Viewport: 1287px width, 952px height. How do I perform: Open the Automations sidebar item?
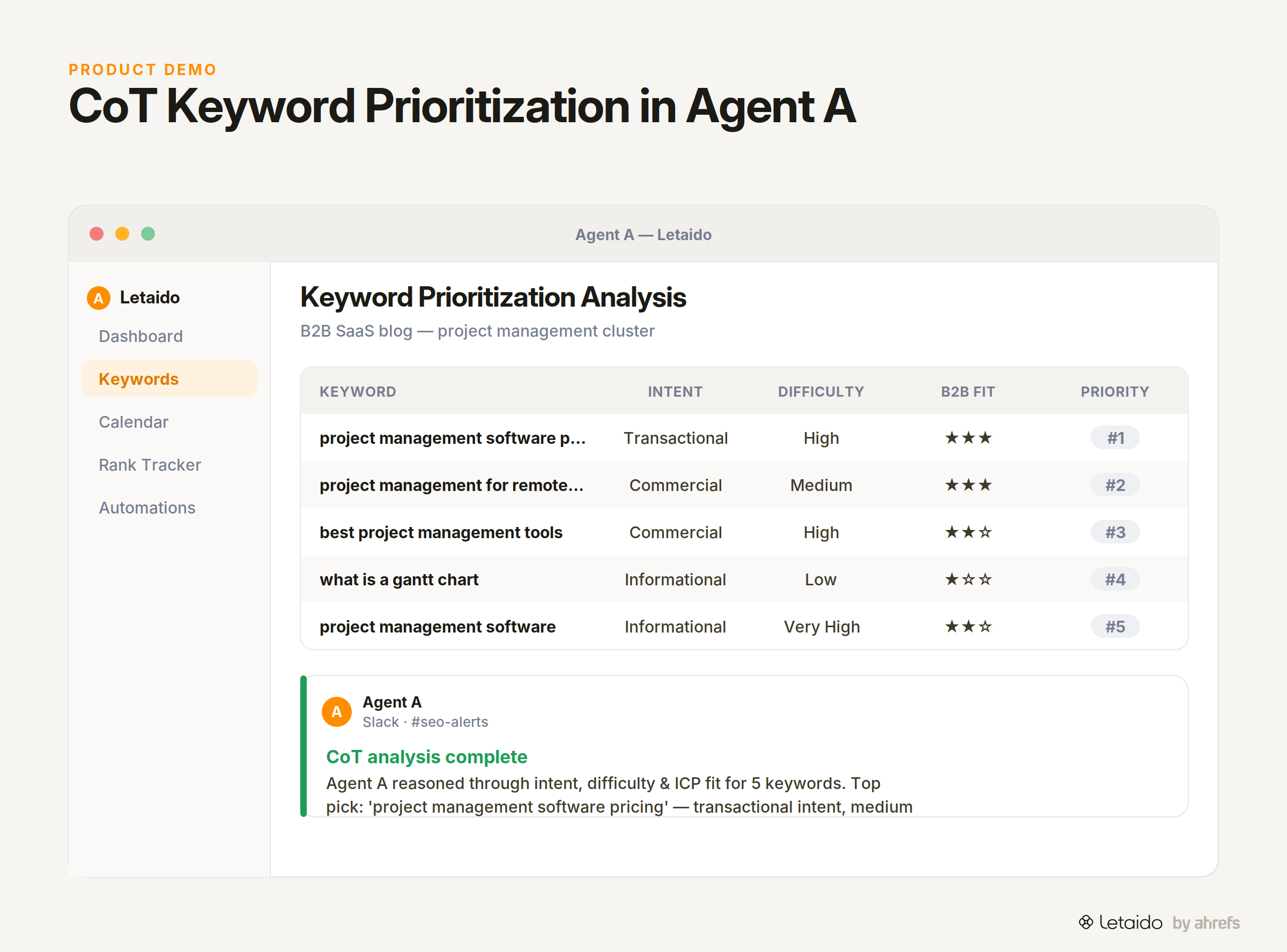point(147,508)
